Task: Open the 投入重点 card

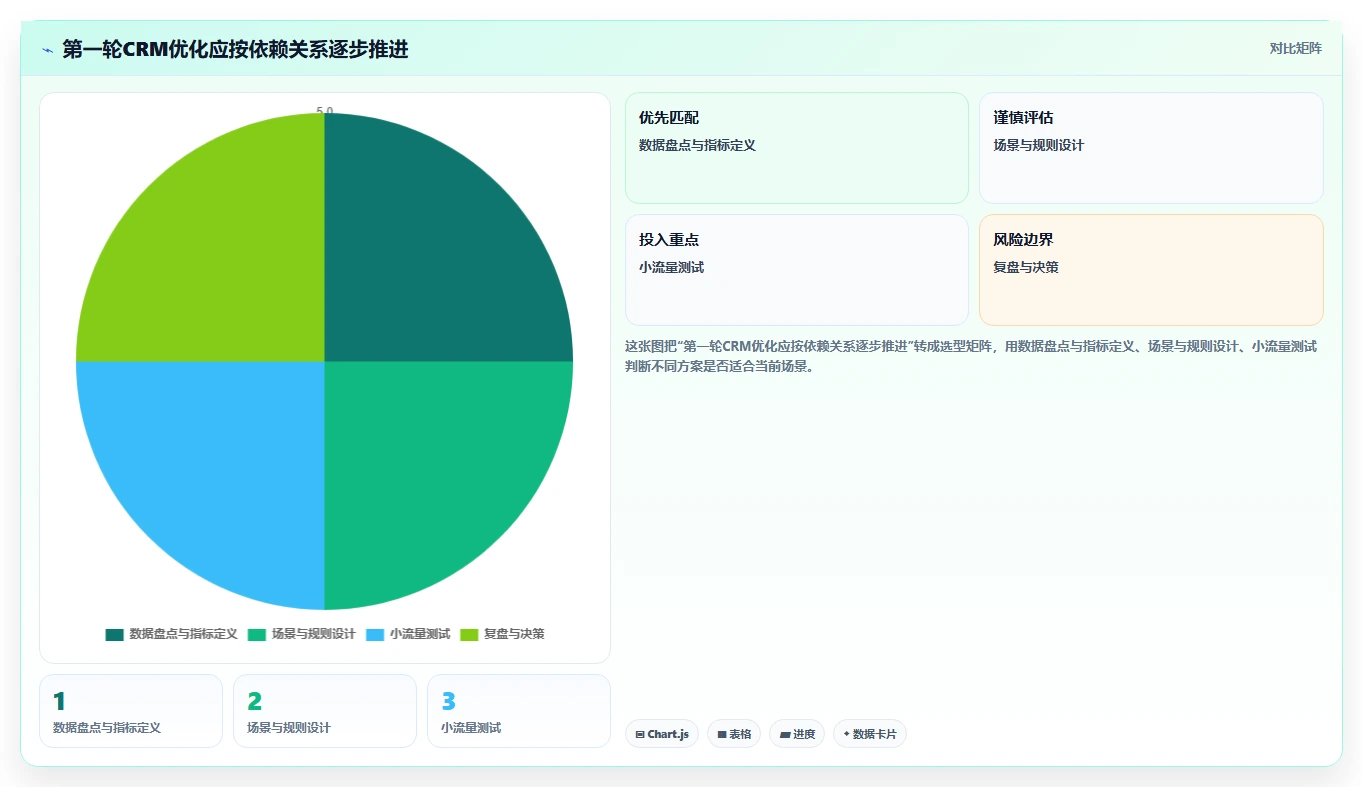Action: pos(797,270)
